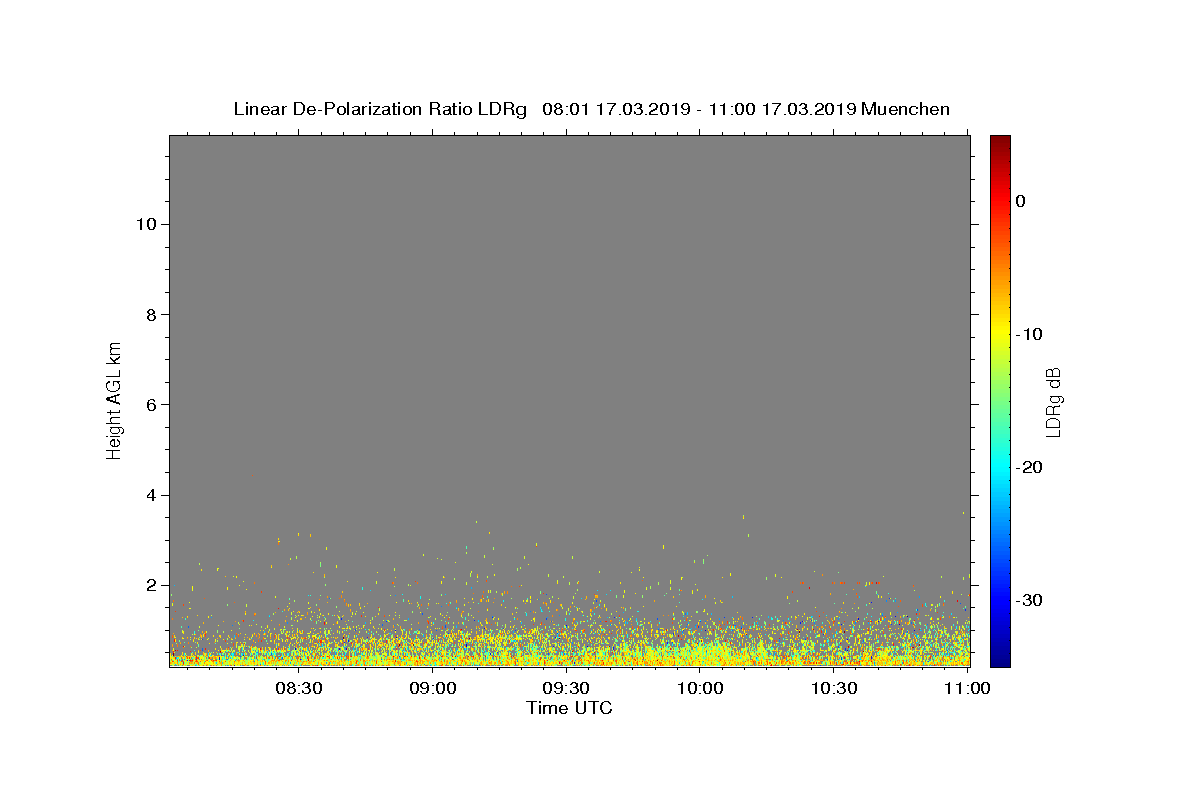The width and height of the screenshot is (1200, 800).
Task: Click the Time UTC axis label
Action: (569, 708)
